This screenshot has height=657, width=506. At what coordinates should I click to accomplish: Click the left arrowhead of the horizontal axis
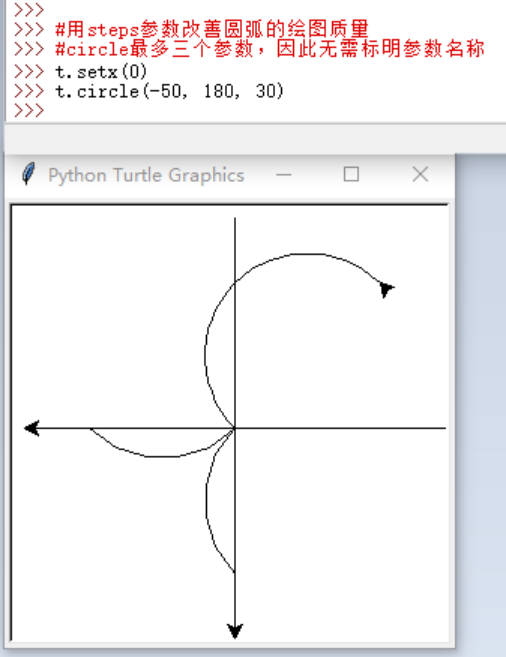pyautogui.click(x=32, y=428)
